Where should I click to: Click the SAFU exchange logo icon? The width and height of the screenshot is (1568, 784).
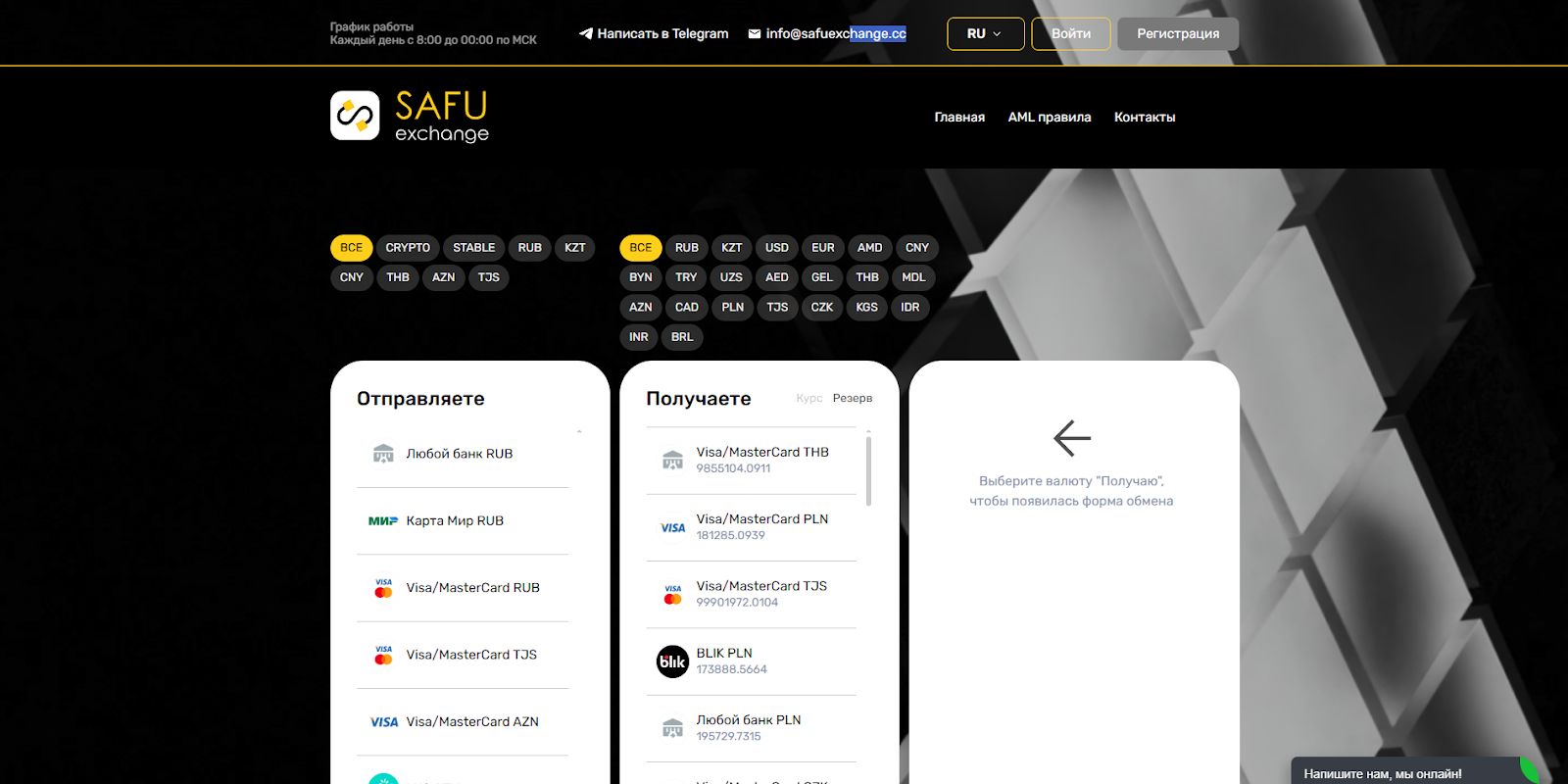[355, 116]
